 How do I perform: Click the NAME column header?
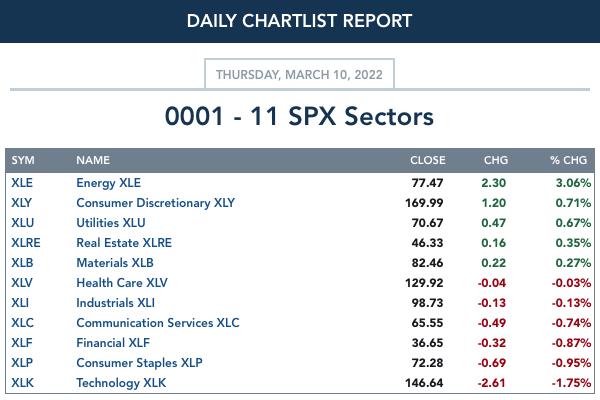(x=93, y=160)
